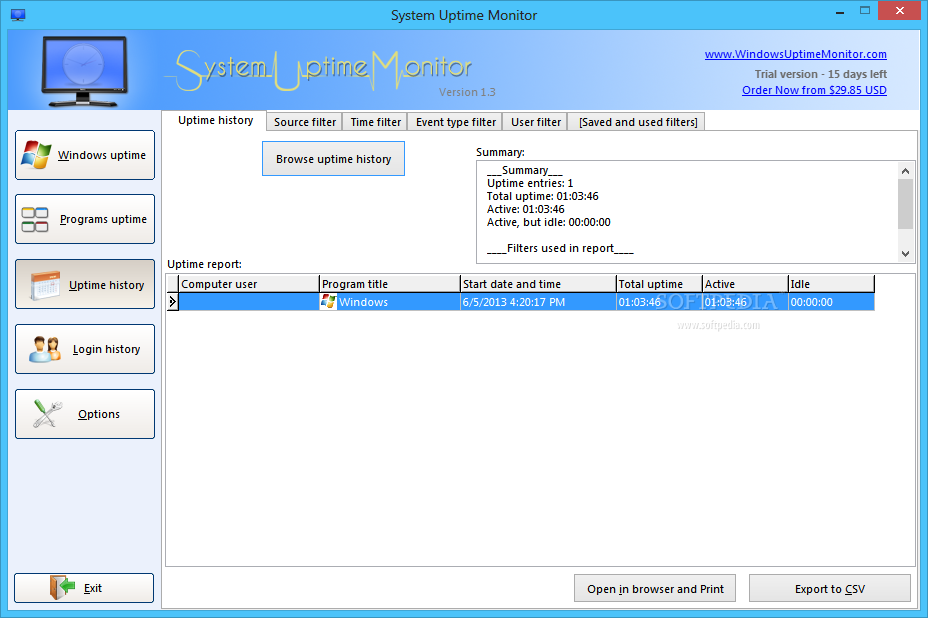This screenshot has width=928, height=618.
Task: Click the Uptime history calendar icon
Action: click(x=45, y=285)
